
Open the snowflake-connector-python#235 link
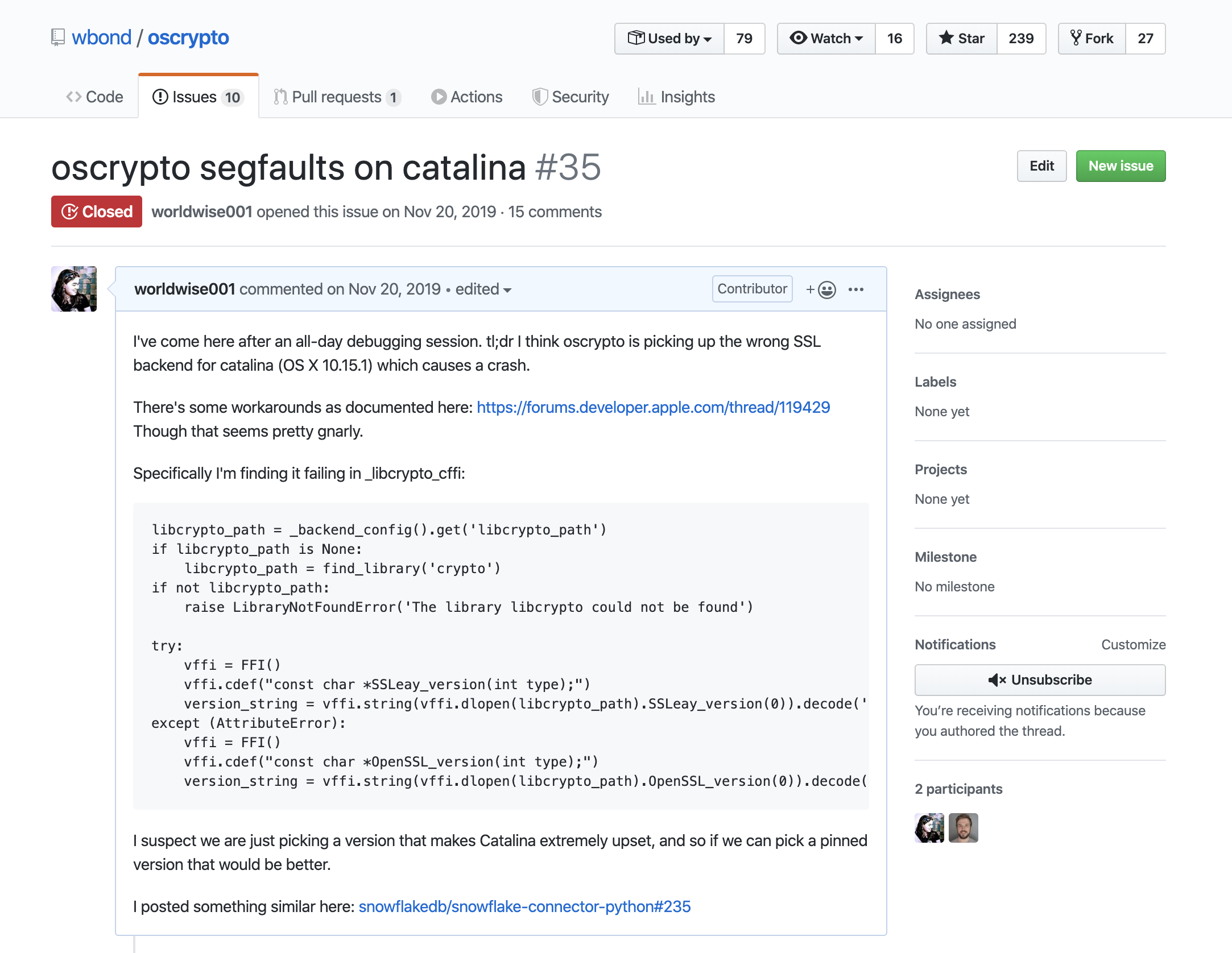click(x=524, y=906)
